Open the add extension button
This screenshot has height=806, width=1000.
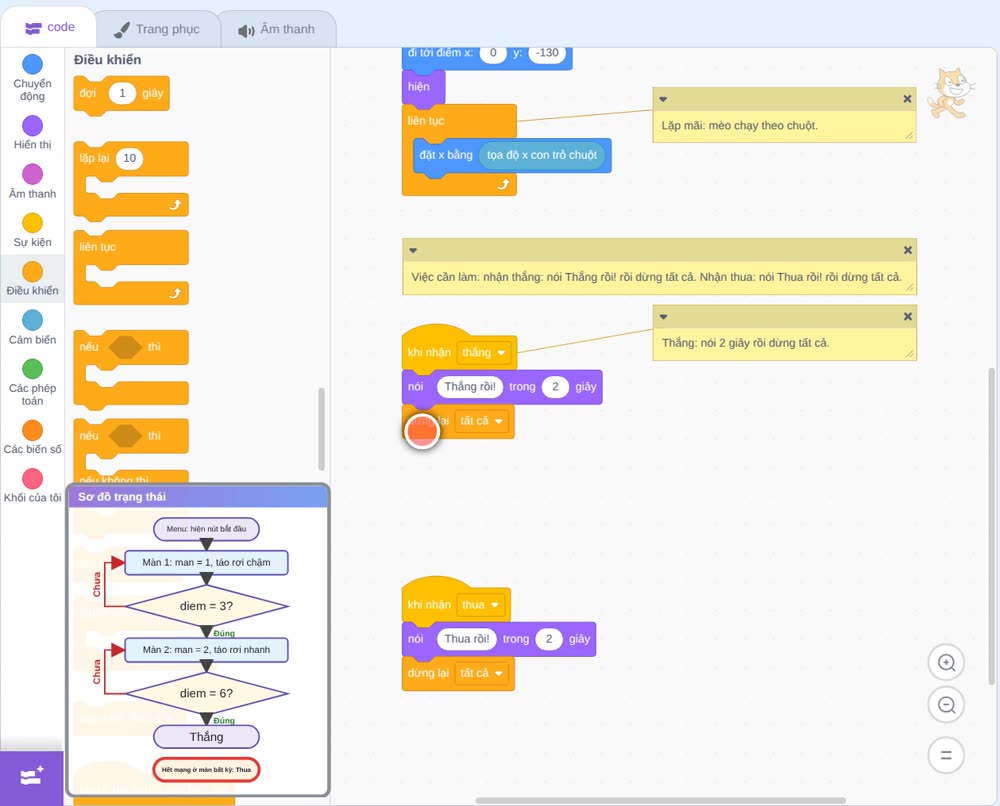(32, 777)
